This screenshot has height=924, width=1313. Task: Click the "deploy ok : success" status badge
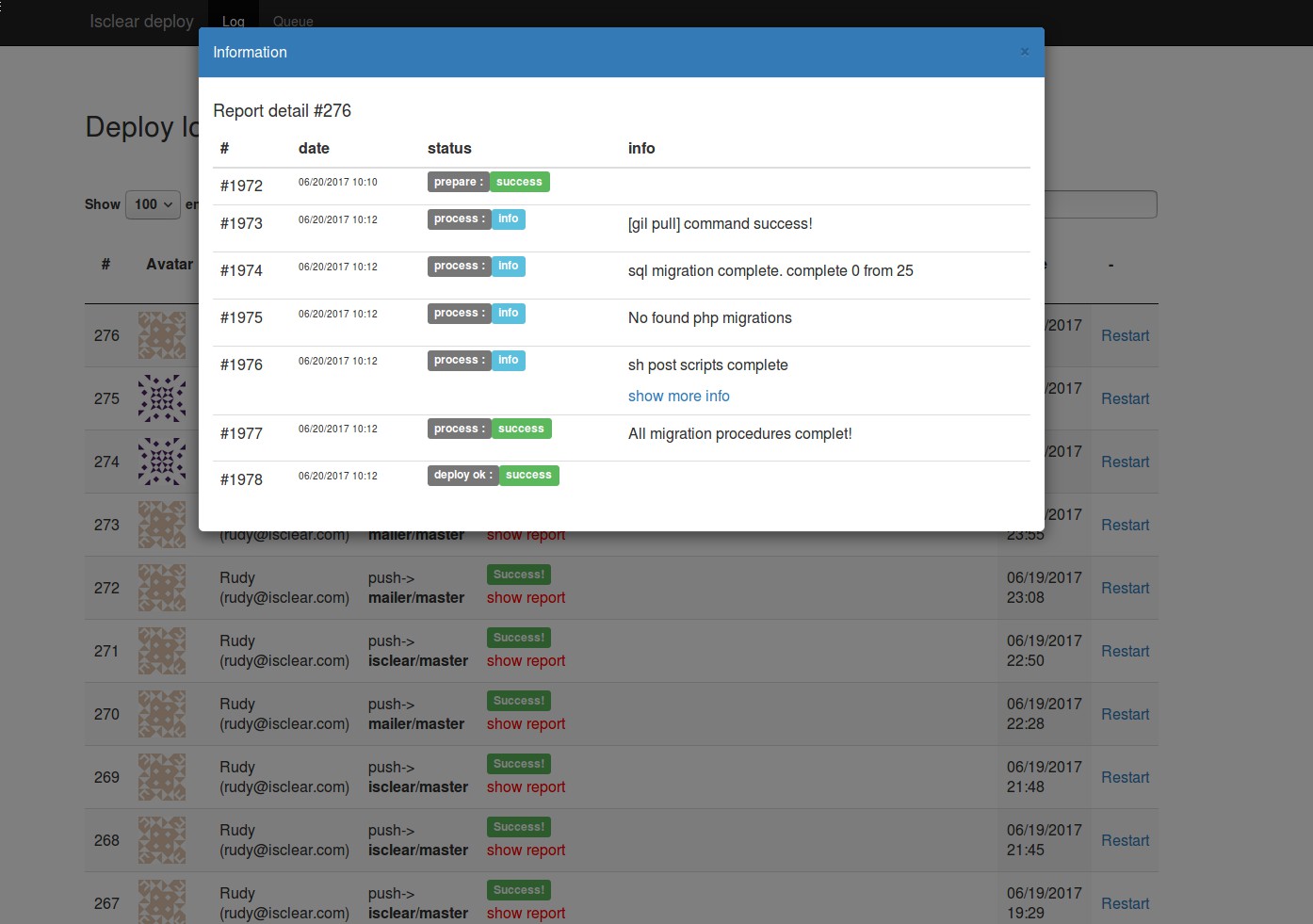493,476
